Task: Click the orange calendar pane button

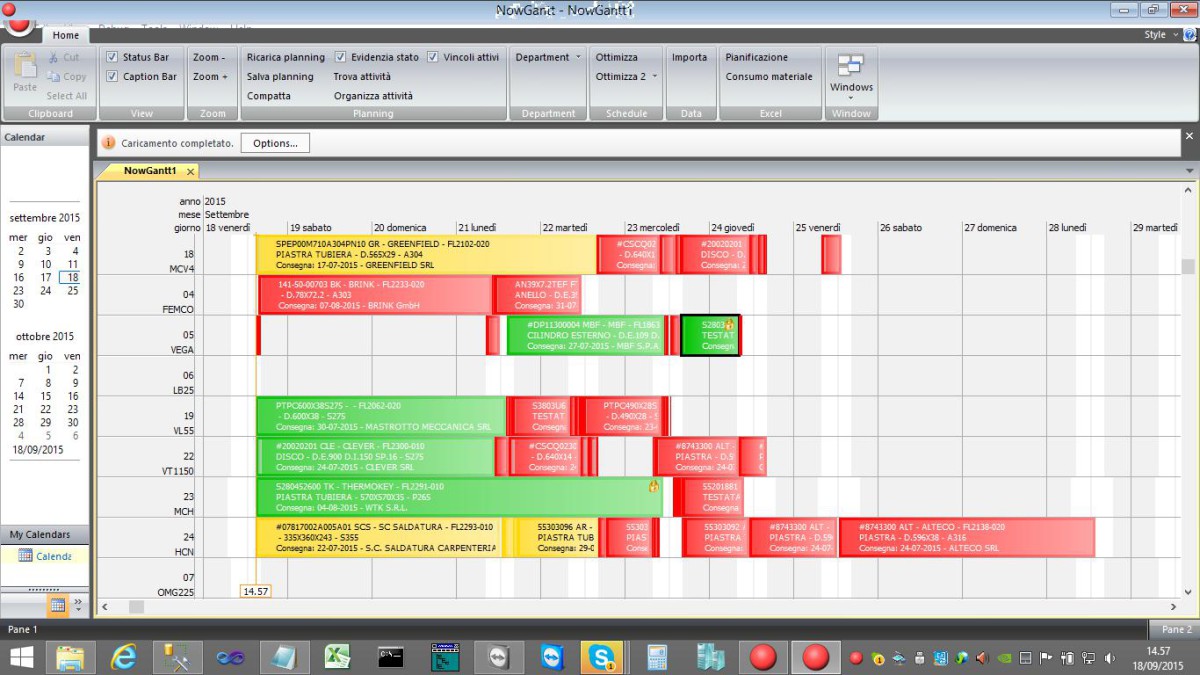Action: pos(59,606)
